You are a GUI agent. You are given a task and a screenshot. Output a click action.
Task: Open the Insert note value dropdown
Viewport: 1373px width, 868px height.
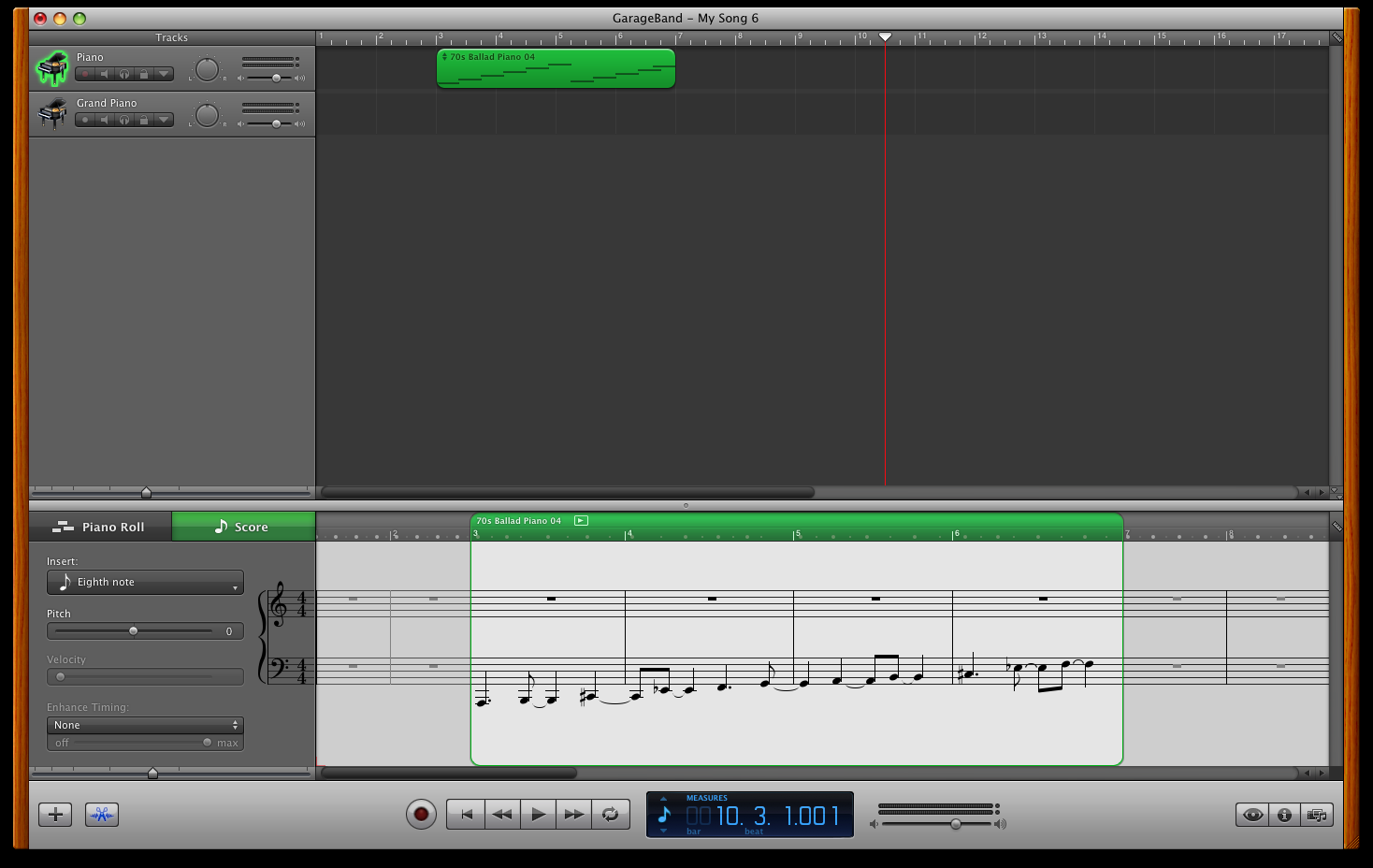pos(145,582)
